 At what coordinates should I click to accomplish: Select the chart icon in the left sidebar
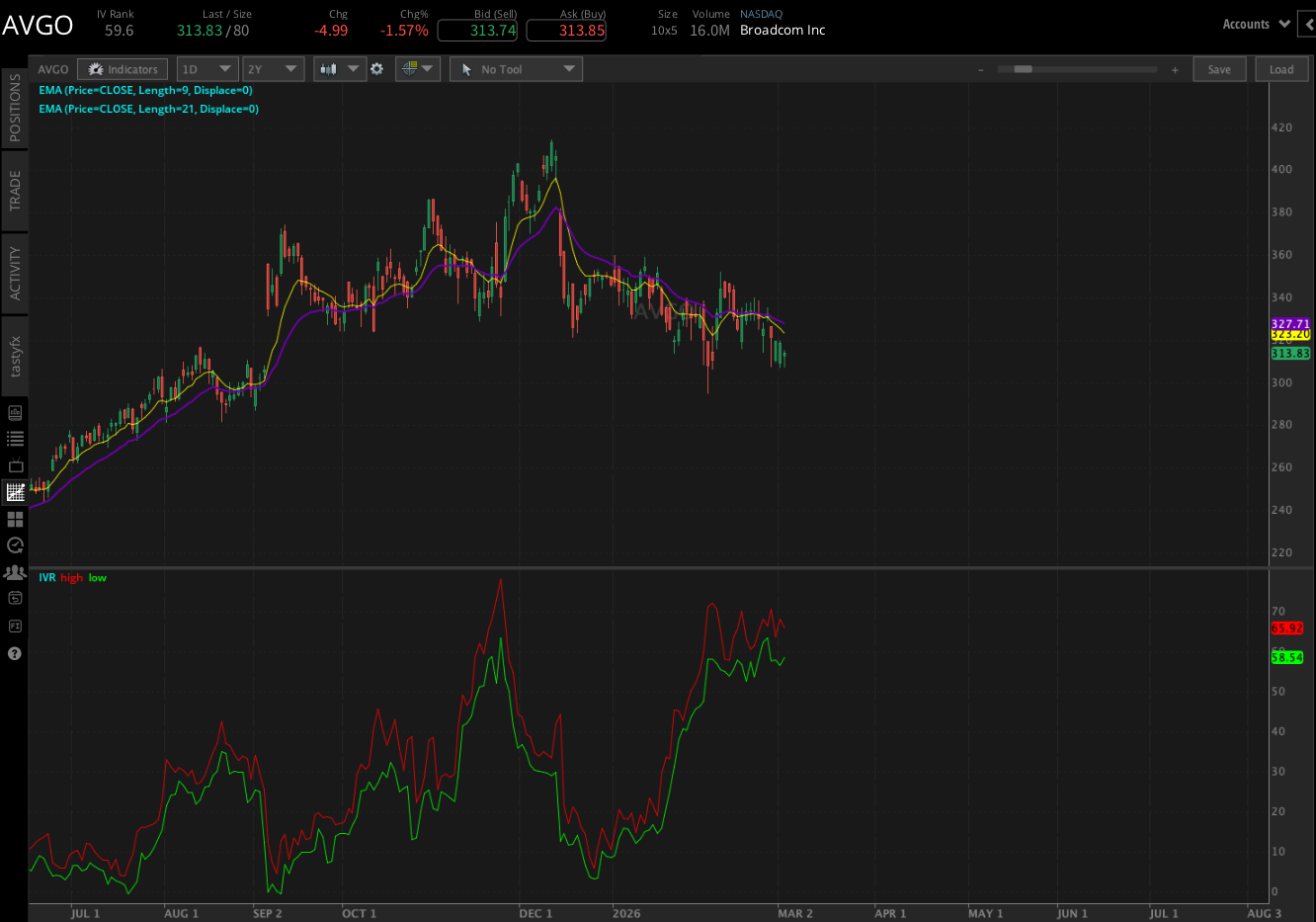(x=14, y=491)
